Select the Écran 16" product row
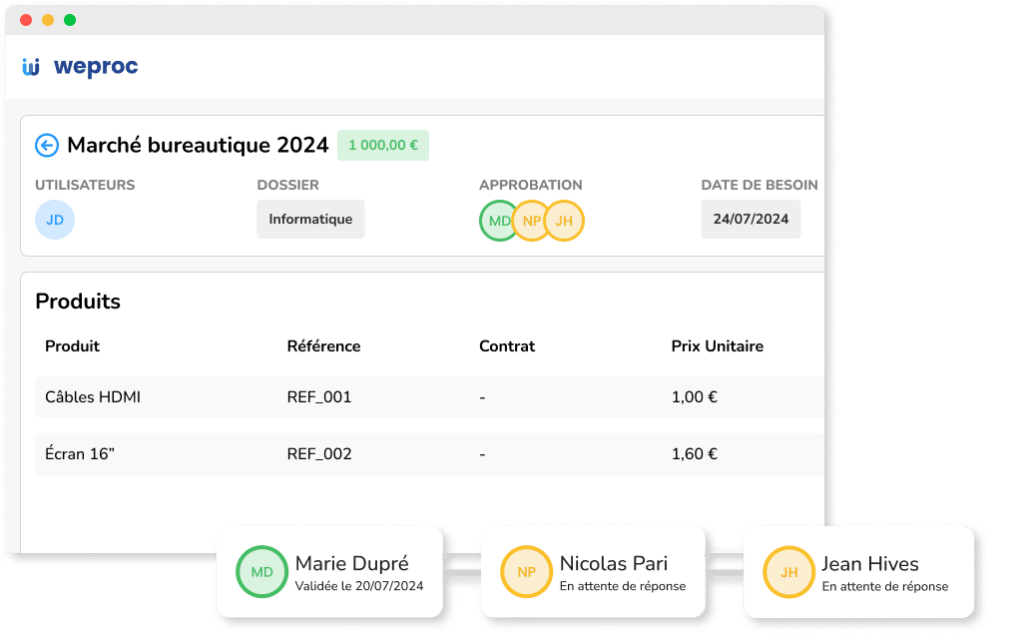 pos(80,454)
